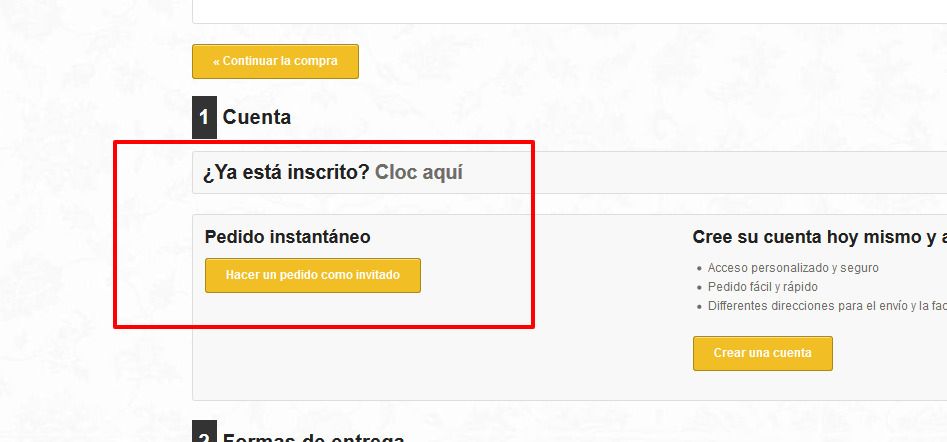947x442 pixels.
Task: Click the Cree su cuenta hoy mismo heading
Action: point(820,237)
